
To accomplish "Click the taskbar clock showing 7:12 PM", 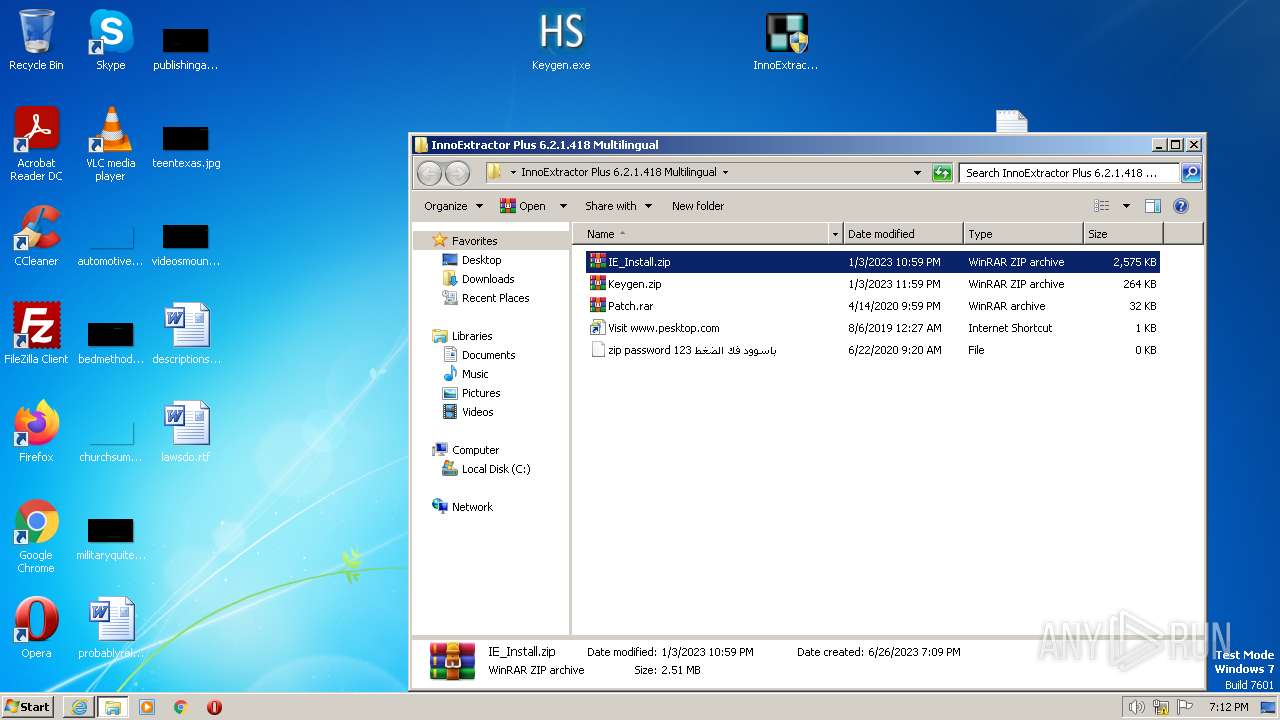I will point(1228,707).
